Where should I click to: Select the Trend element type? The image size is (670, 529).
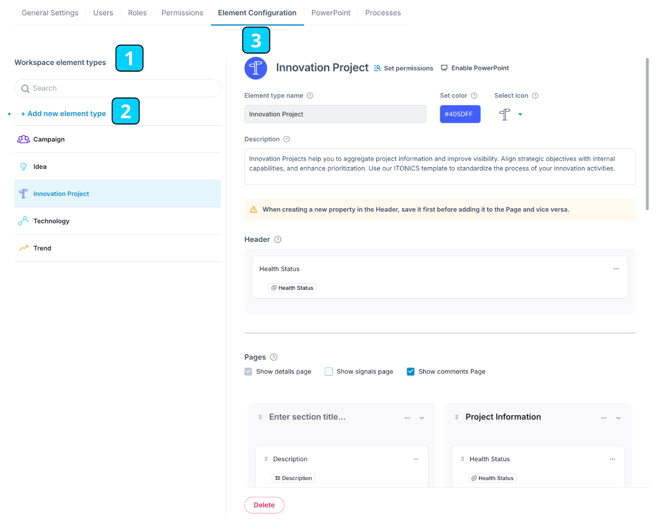[x=118, y=248]
